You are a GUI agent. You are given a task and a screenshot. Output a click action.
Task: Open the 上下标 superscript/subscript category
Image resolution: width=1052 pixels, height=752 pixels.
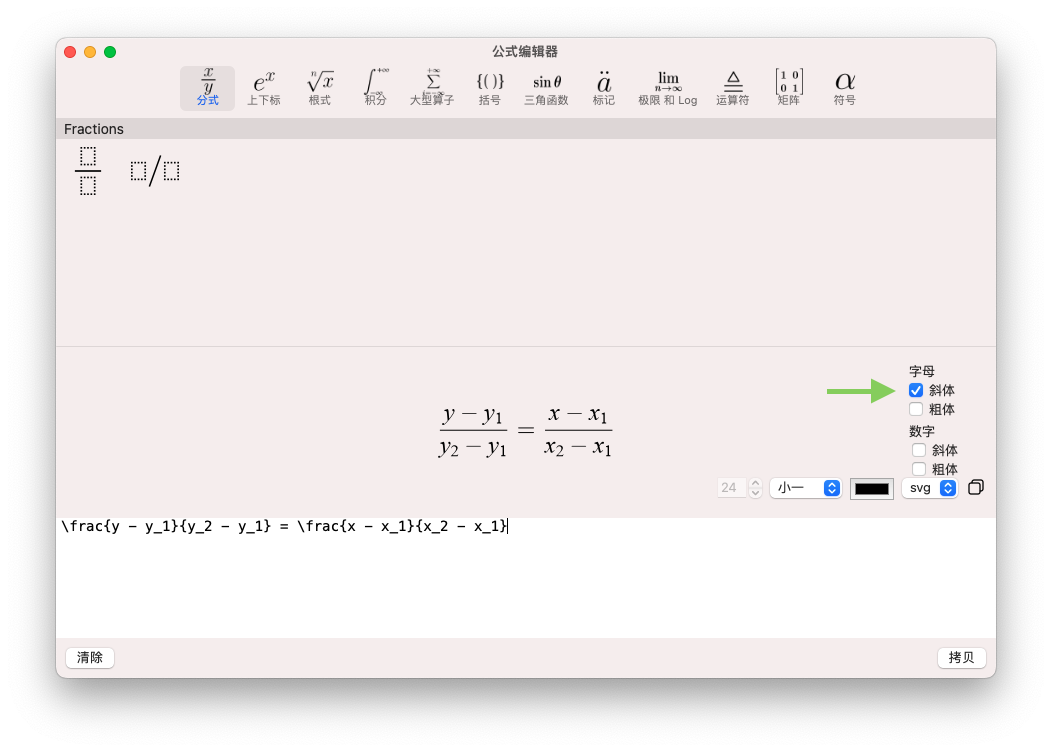[264, 88]
